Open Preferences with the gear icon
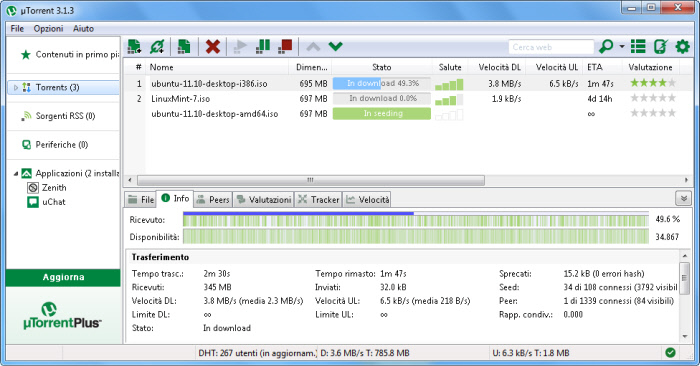 (682, 46)
